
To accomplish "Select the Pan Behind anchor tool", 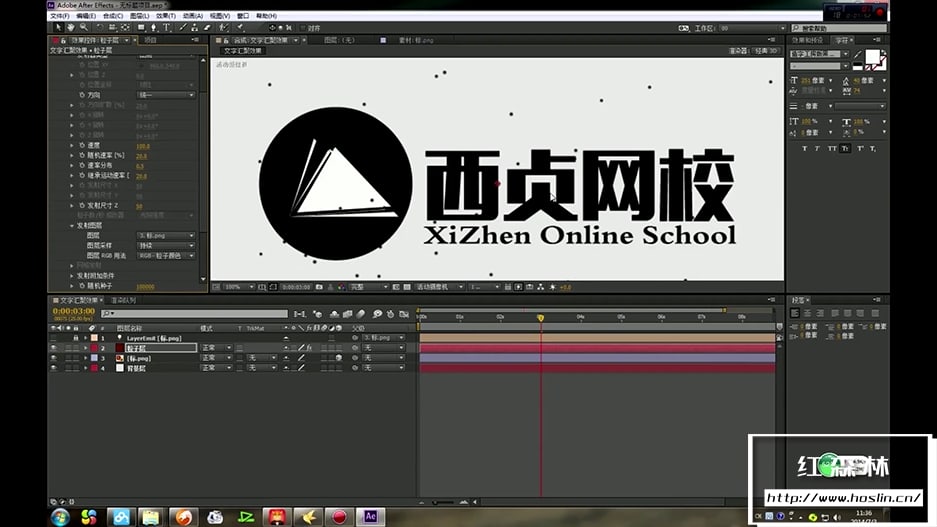I will 125,27.
